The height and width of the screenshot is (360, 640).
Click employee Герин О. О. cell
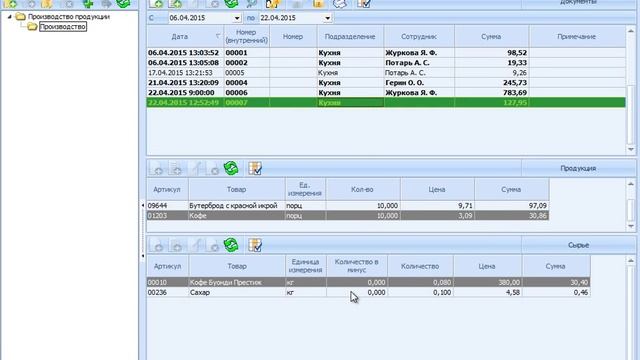click(x=419, y=82)
